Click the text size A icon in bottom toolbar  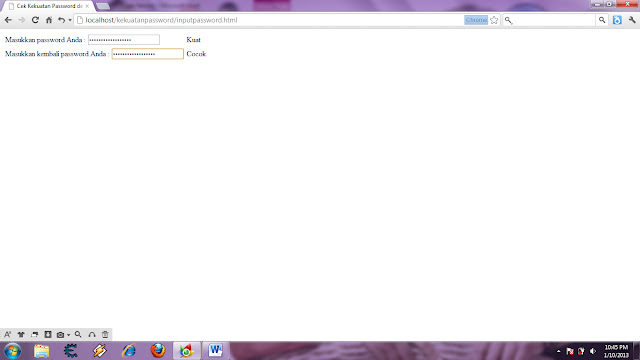7,335
